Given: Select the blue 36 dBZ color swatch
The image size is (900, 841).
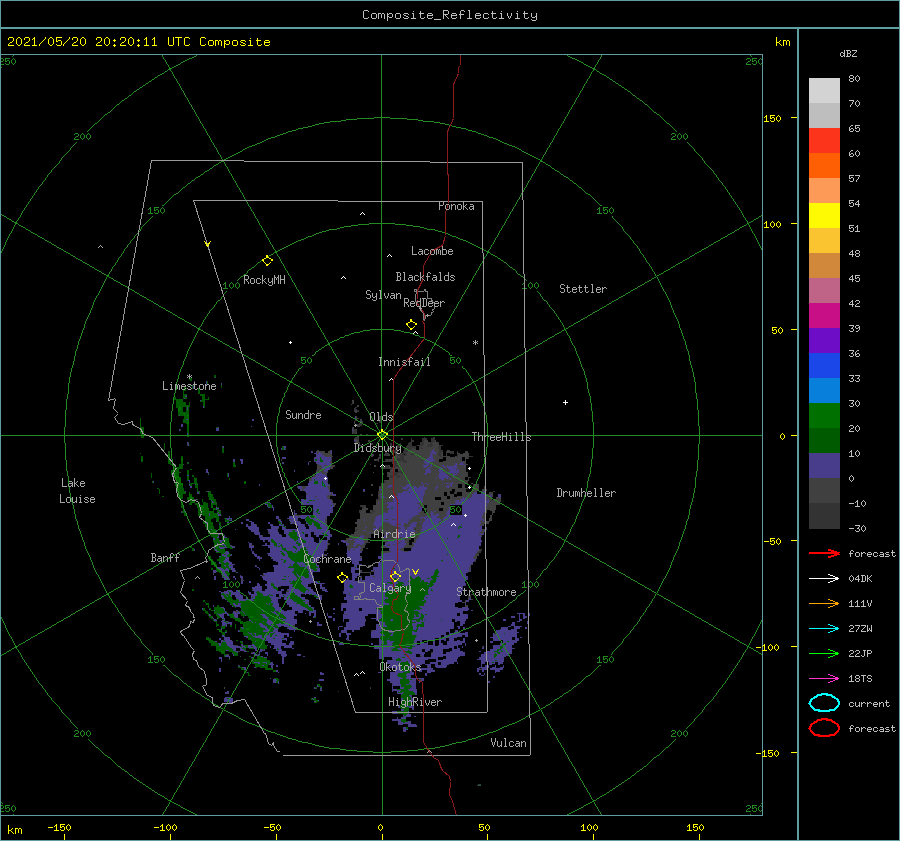Looking at the screenshot, I should [824, 365].
